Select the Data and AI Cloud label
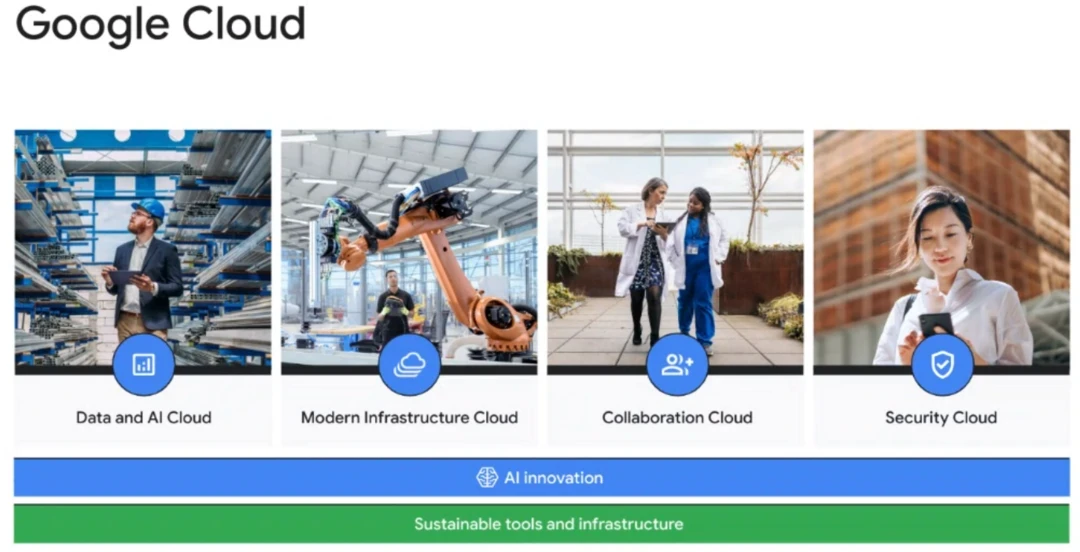 tap(143, 418)
